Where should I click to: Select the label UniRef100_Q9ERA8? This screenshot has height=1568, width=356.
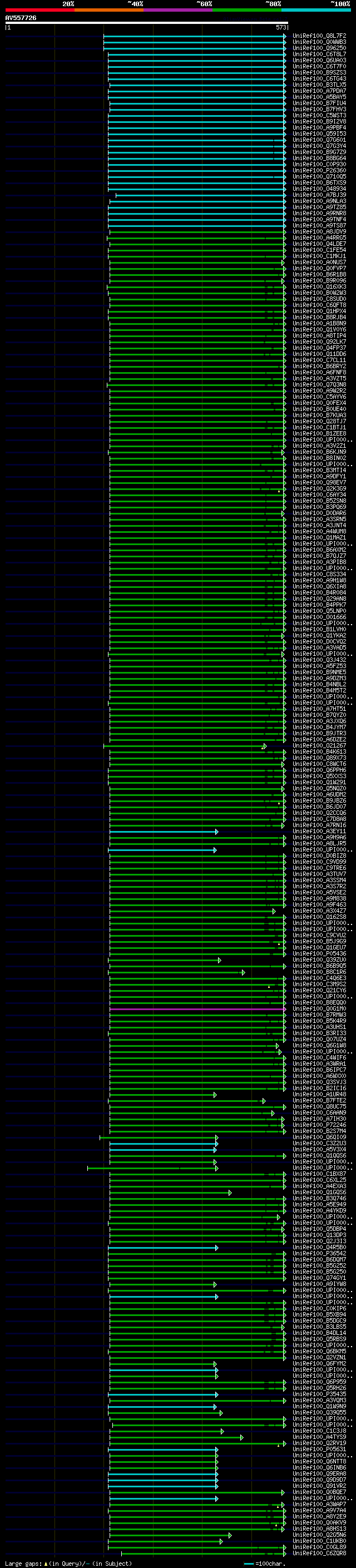point(319,1473)
